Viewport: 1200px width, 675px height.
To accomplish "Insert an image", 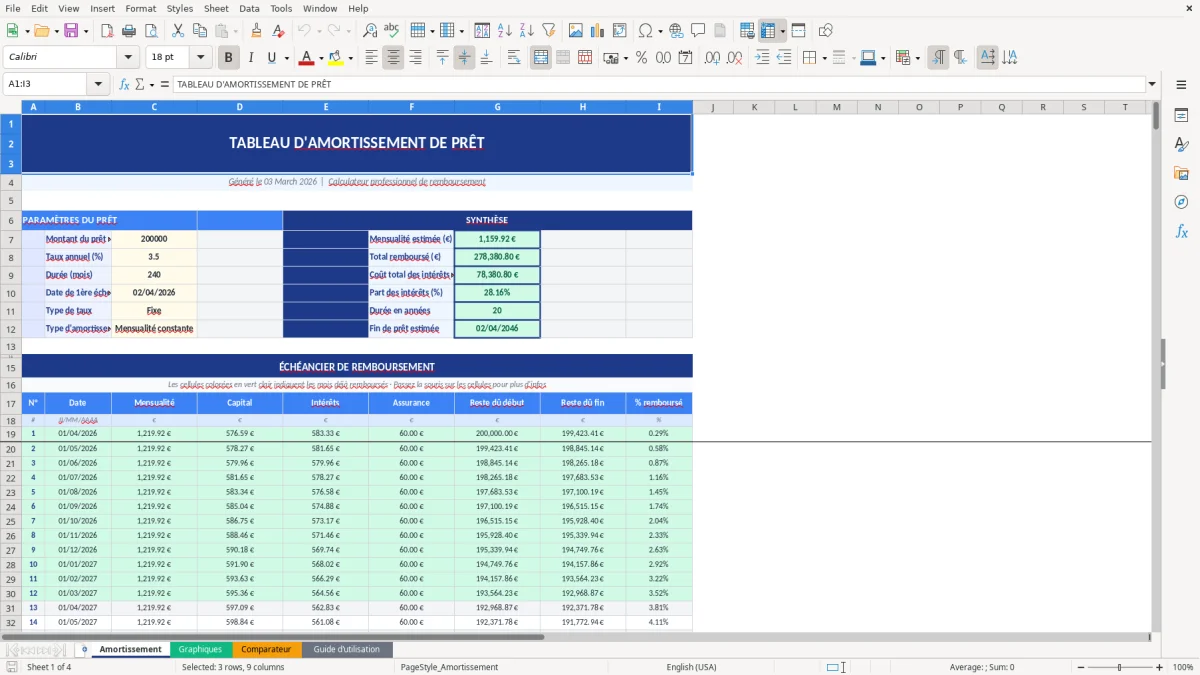I will pyautogui.click(x=575, y=31).
